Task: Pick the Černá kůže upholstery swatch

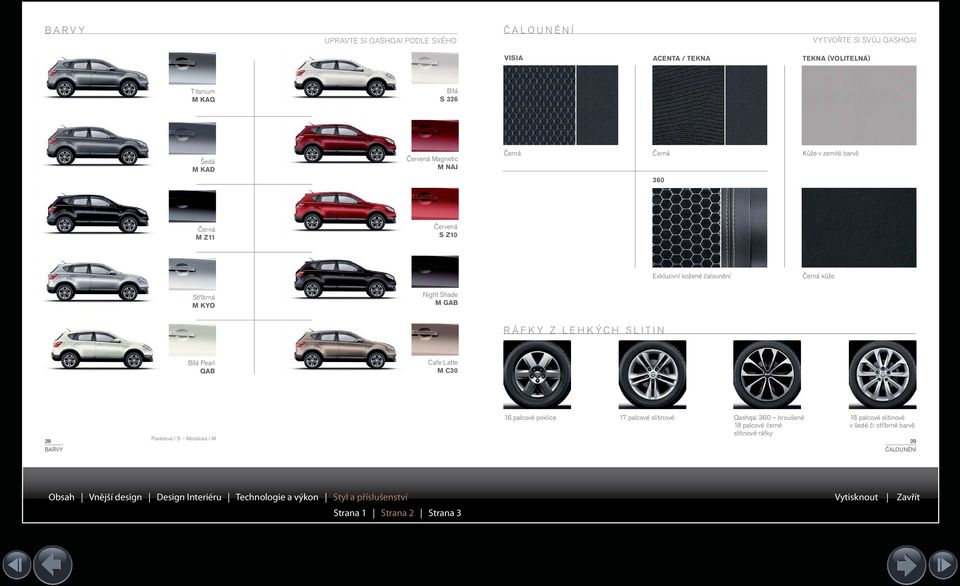Action: click(859, 228)
